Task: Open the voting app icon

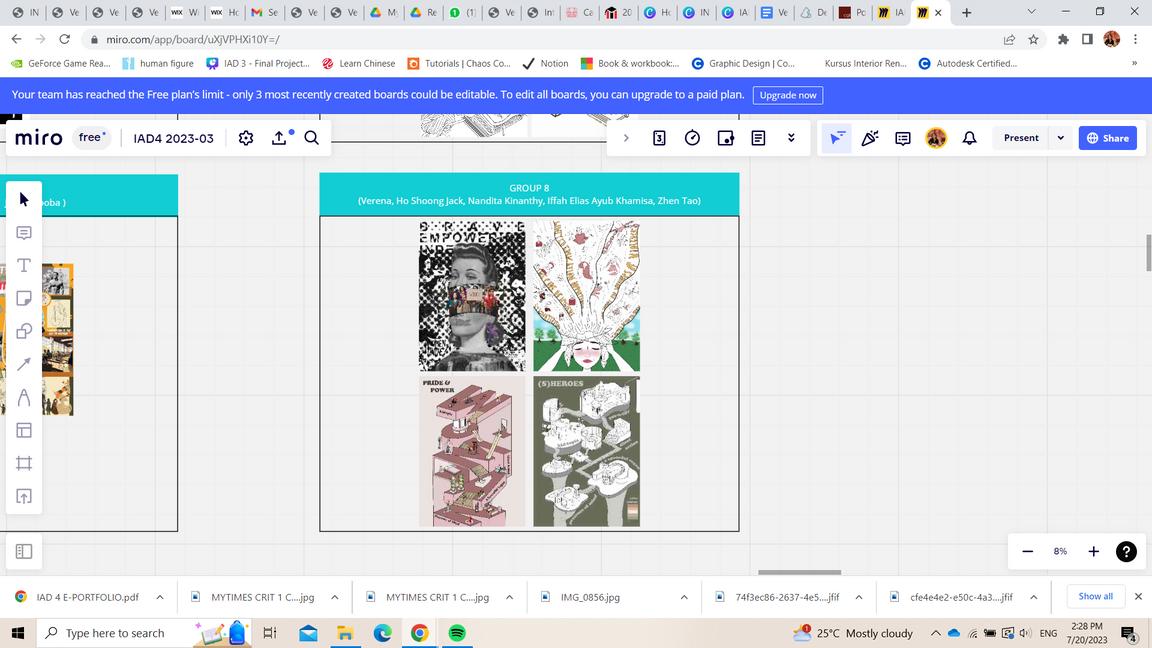Action: pos(659,138)
